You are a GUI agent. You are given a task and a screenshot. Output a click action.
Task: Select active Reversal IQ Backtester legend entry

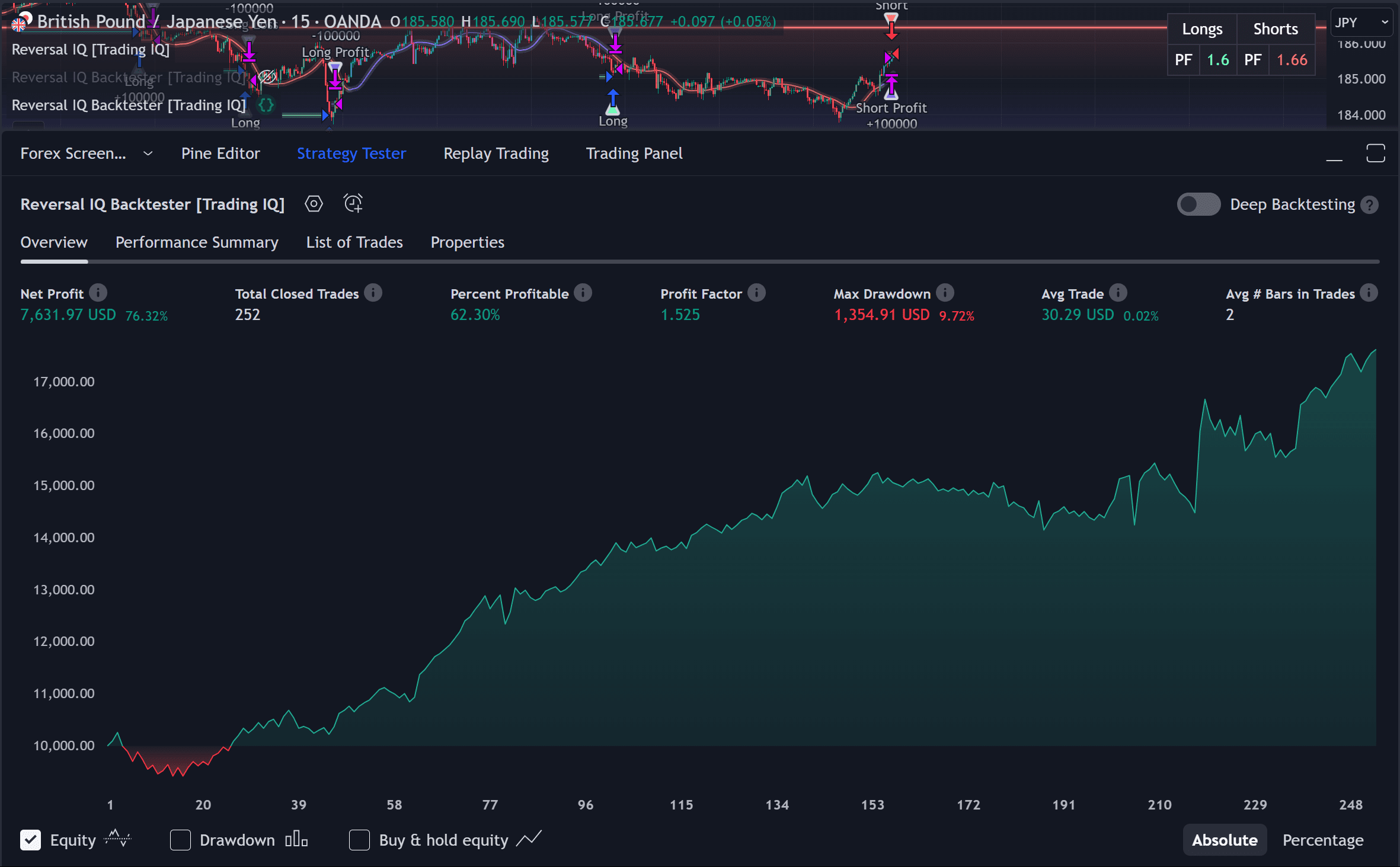tap(129, 105)
